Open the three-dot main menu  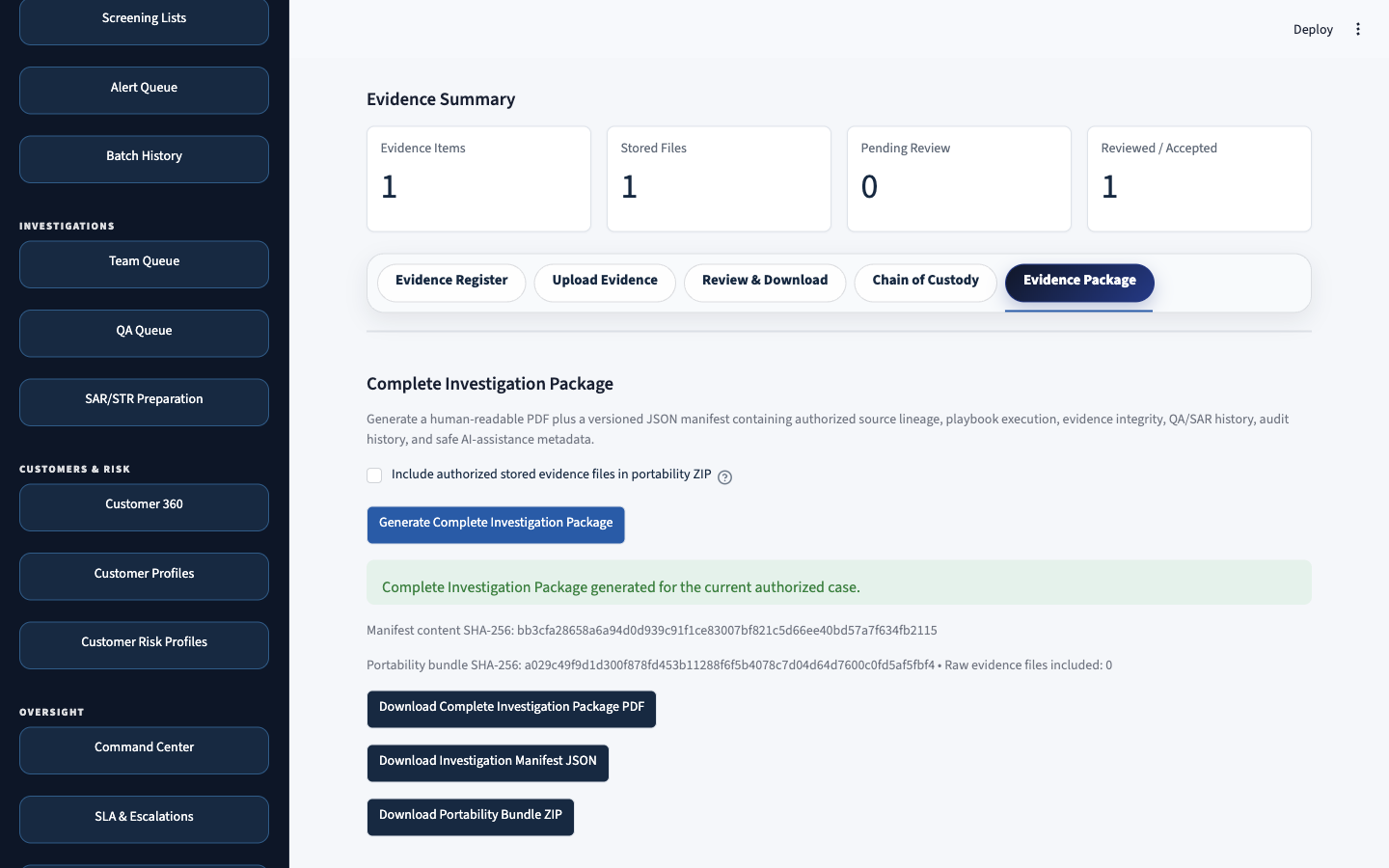(1357, 29)
